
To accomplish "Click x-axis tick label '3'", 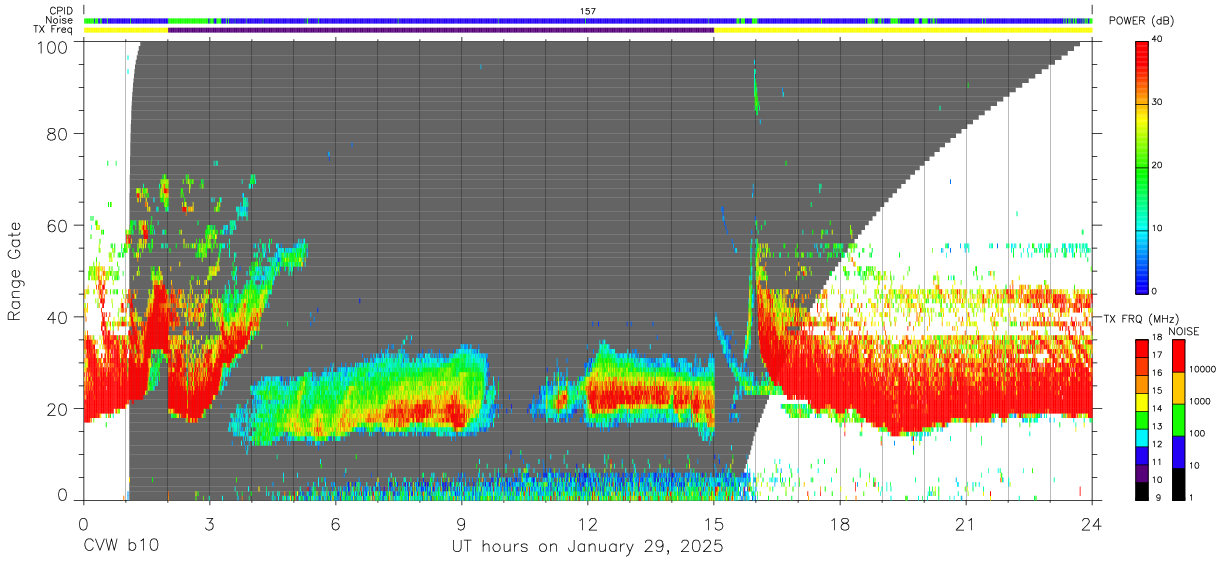I will tap(209, 525).
